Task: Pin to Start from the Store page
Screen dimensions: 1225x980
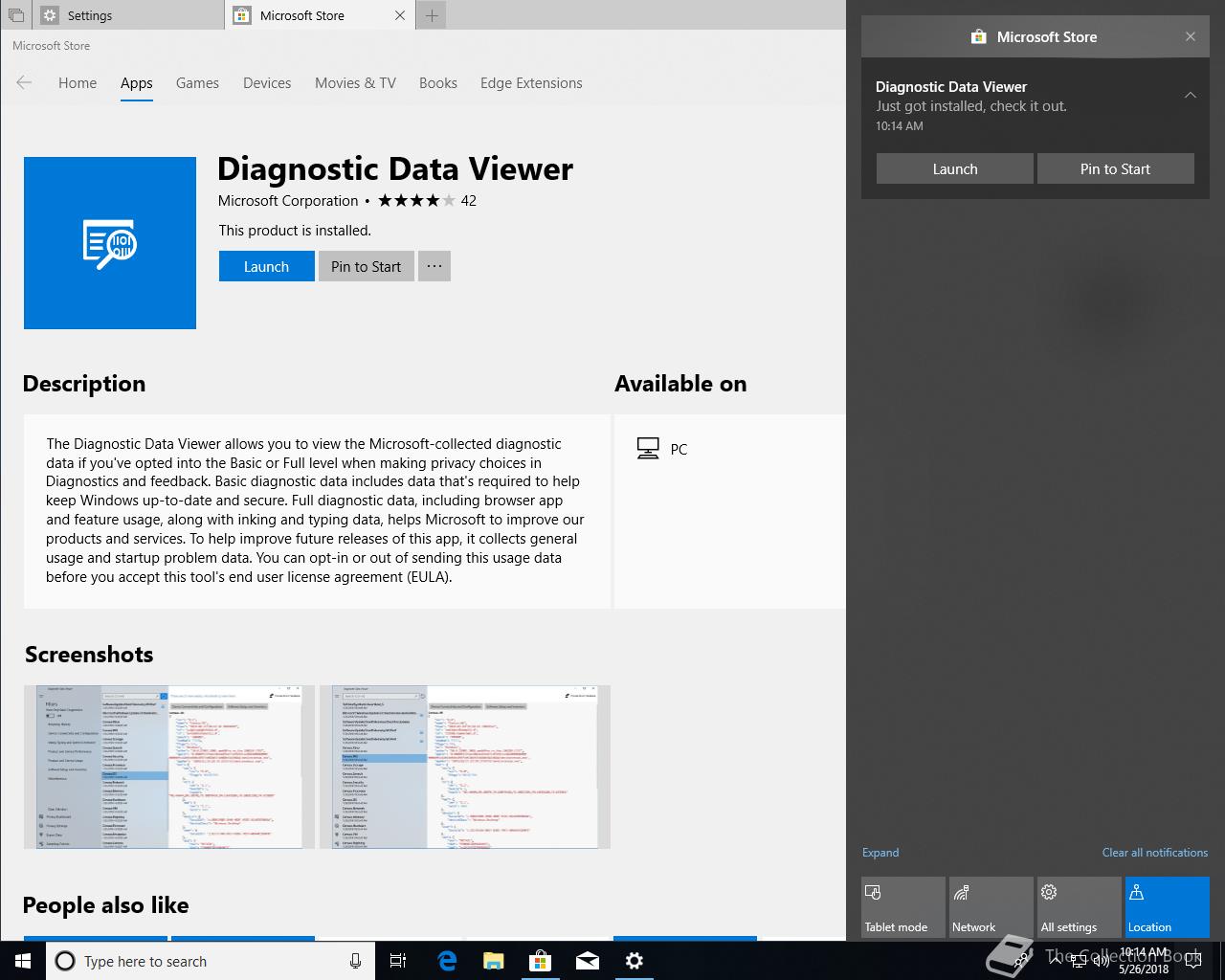Action: [x=366, y=266]
